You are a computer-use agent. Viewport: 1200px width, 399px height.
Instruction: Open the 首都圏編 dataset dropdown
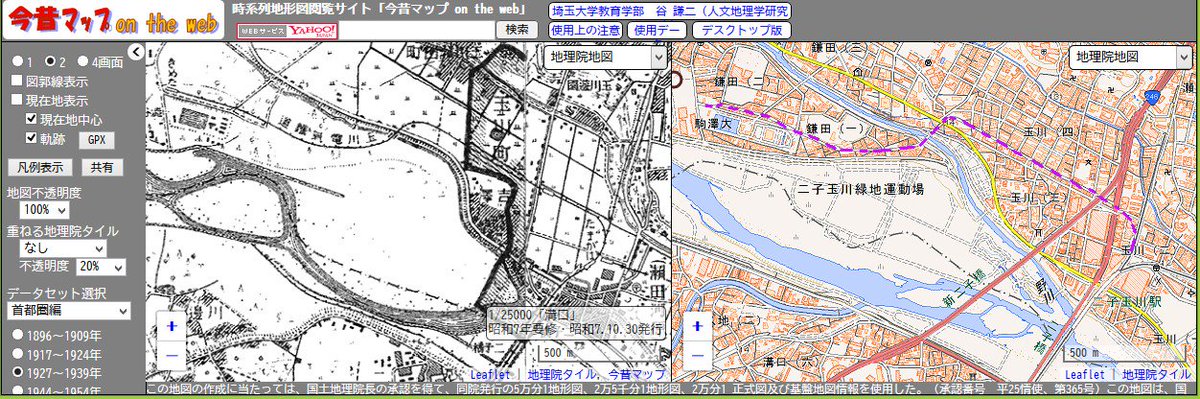[68, 311]
